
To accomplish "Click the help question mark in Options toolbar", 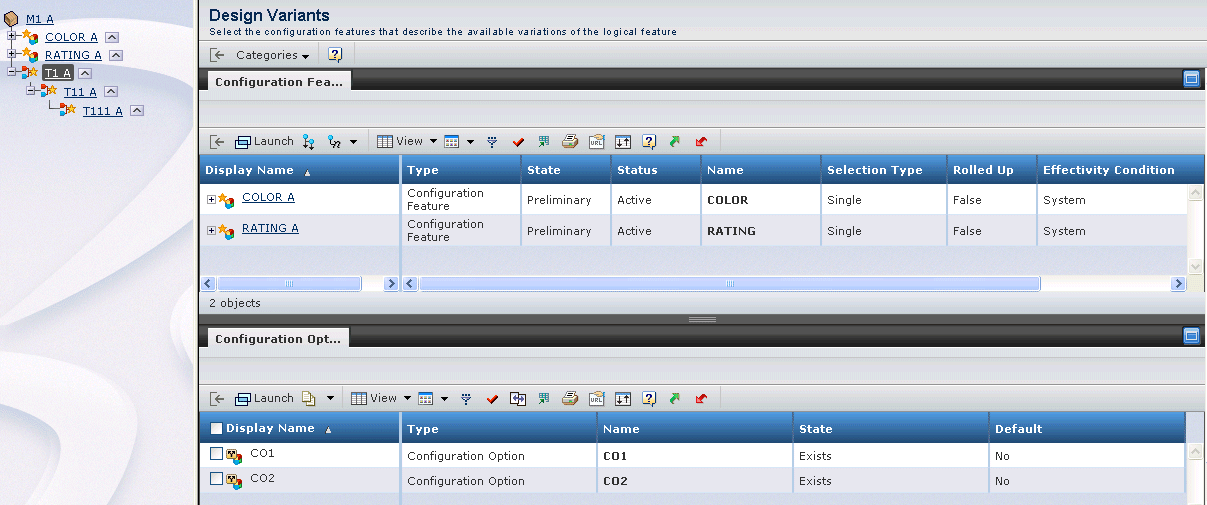I will click(649, 398).
